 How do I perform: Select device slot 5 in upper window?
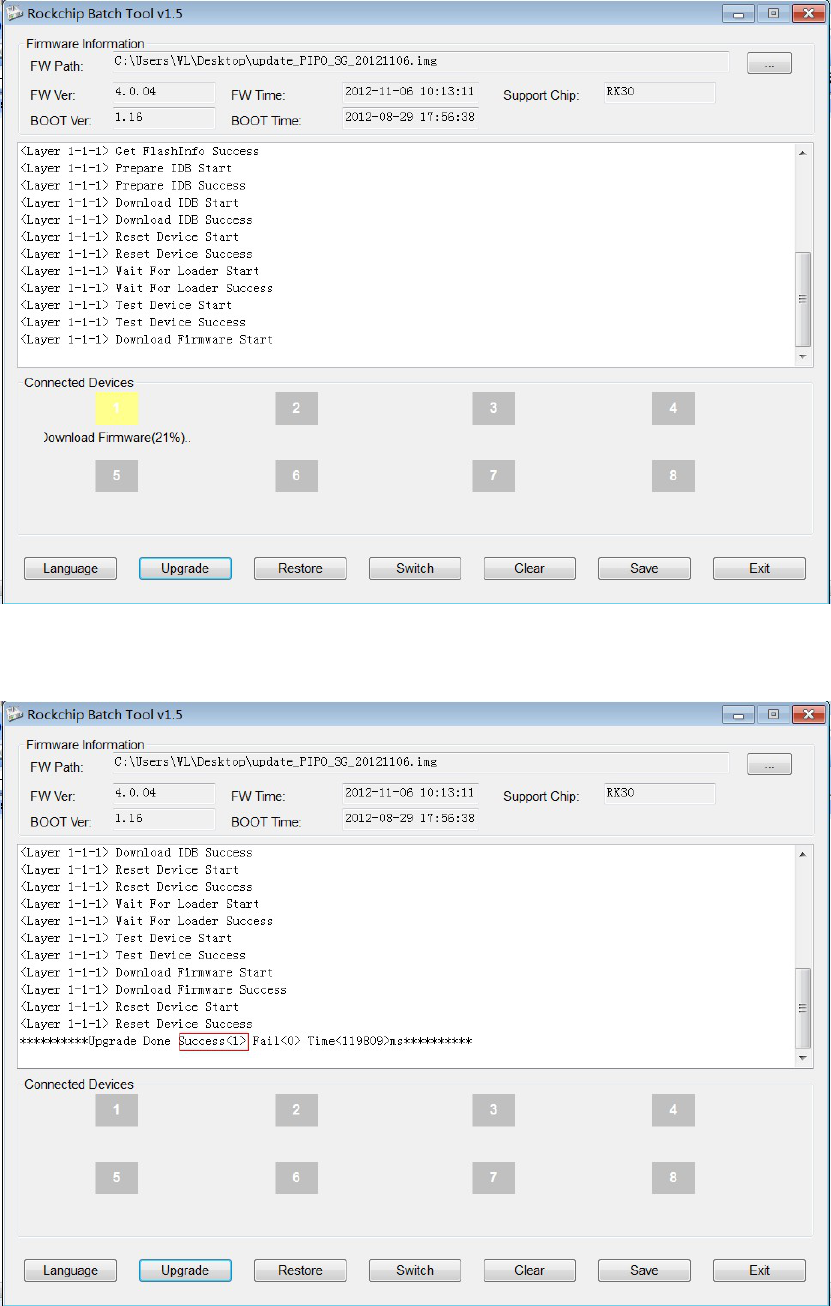(x=117, y=475)
